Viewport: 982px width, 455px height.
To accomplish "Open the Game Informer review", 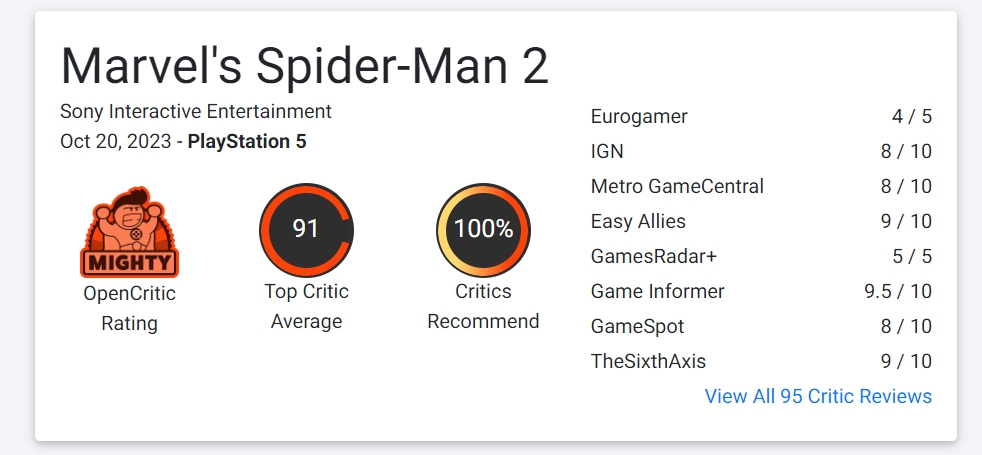I will (657, 291).
